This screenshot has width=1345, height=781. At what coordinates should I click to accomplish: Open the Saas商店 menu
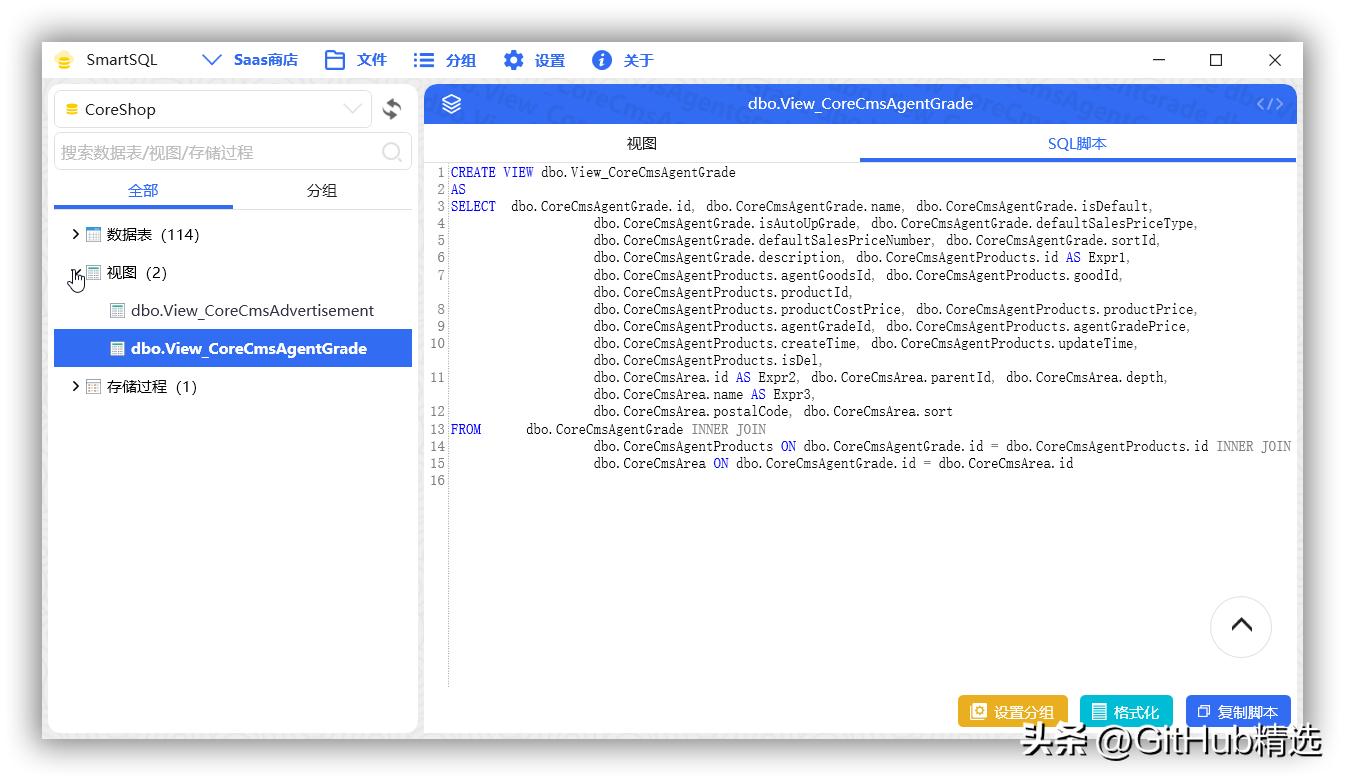pyautogui.click(x=250, y=60)
